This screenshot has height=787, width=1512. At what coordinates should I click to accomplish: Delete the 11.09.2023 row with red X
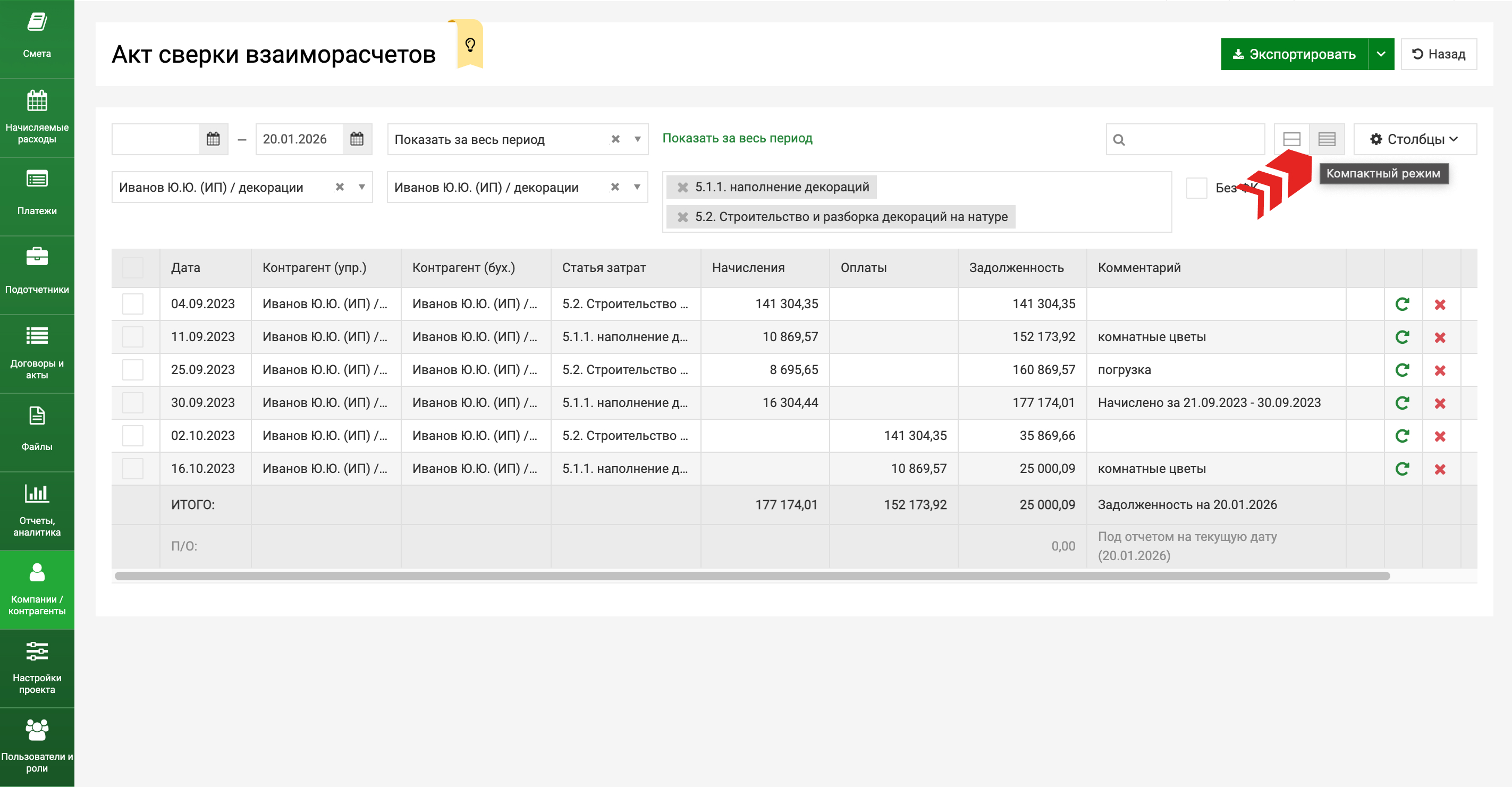click(1439, 337)
